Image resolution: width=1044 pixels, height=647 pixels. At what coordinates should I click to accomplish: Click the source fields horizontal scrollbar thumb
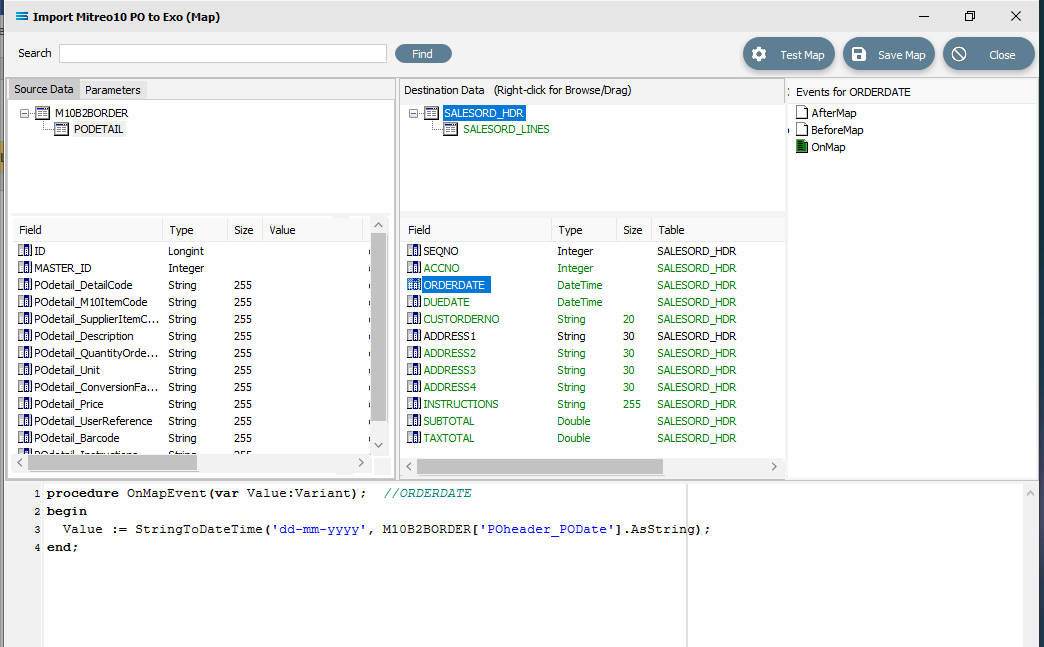[x=113, y=462]
